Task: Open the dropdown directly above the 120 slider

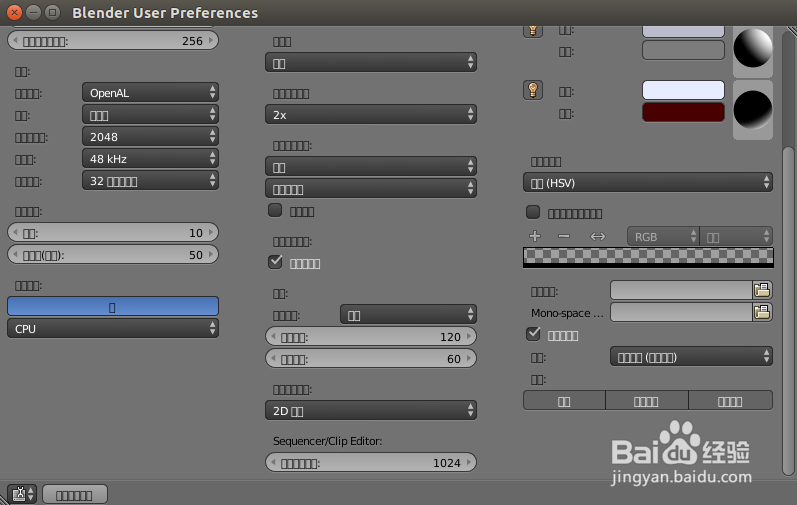Action: click(408, 314)
